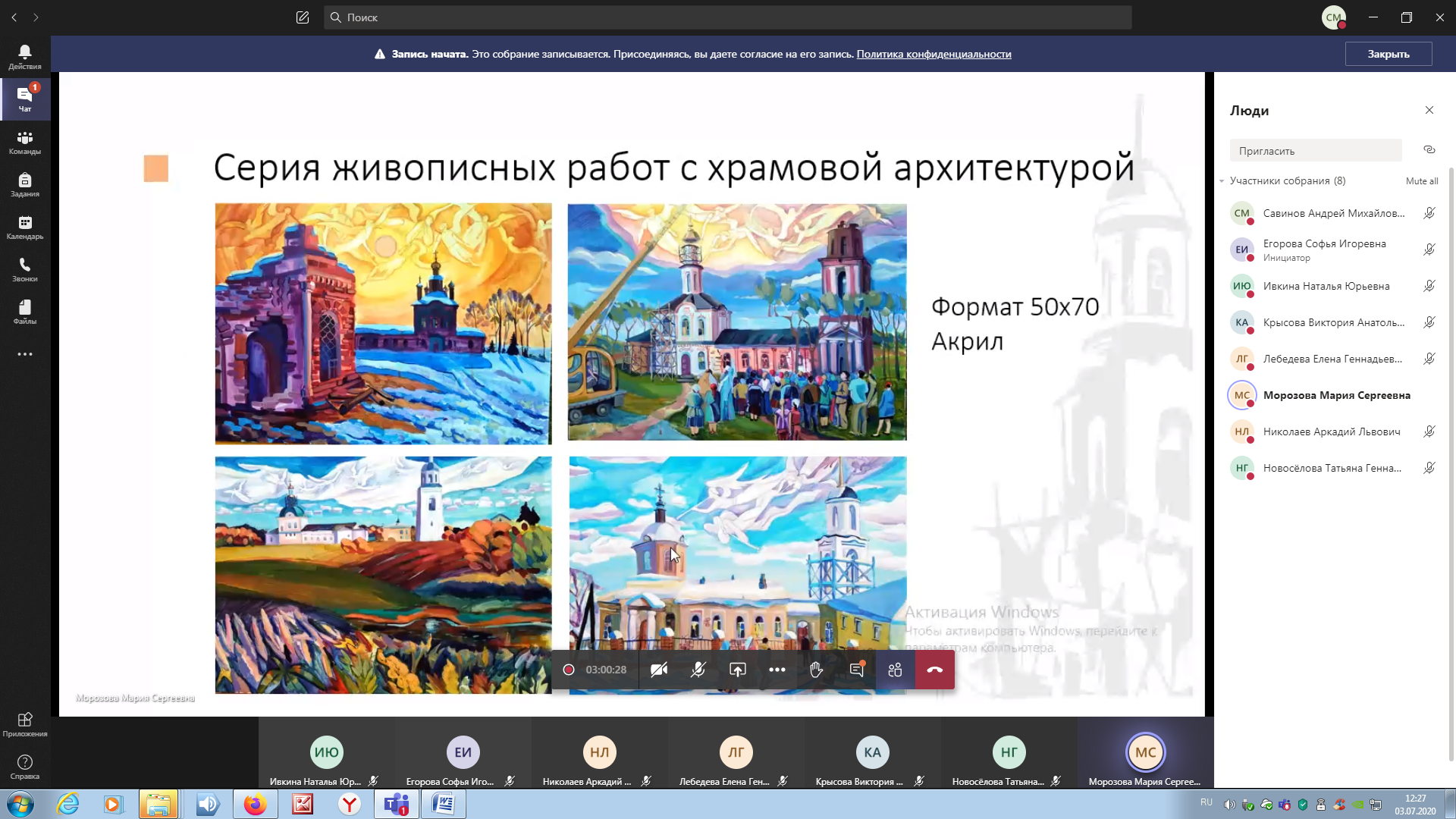
Task: Open the СМ profile avatar menu
Action: [1334, 17]
